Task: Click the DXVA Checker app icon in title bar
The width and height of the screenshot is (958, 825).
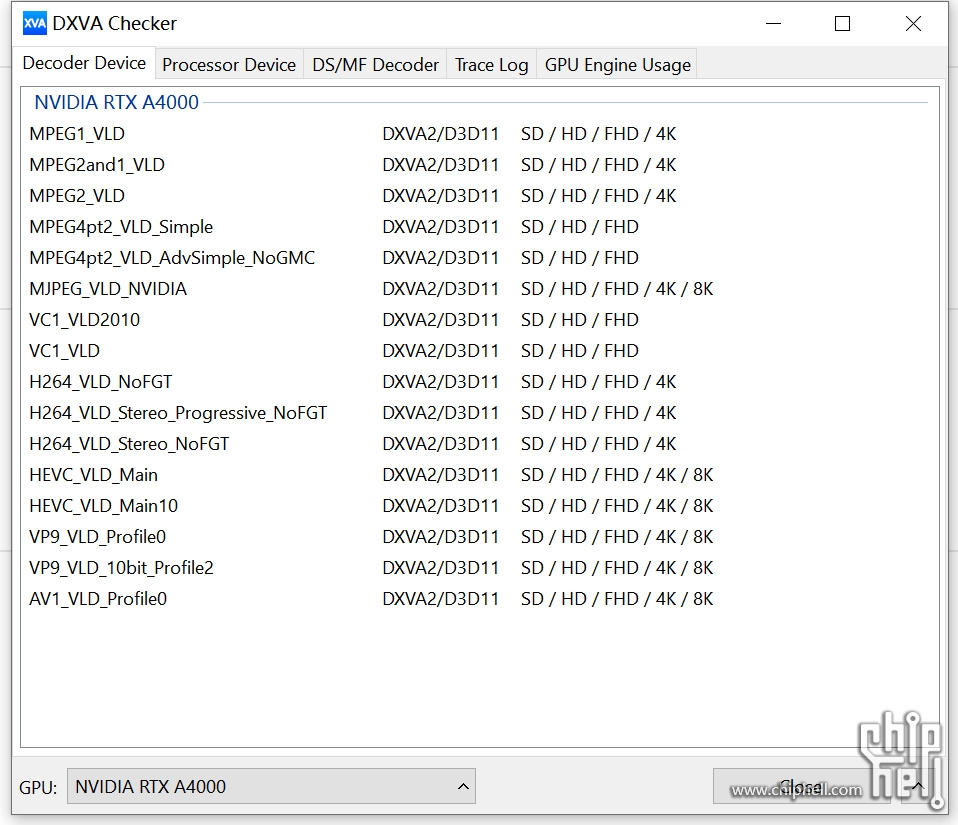Action: tap(34, 24)
